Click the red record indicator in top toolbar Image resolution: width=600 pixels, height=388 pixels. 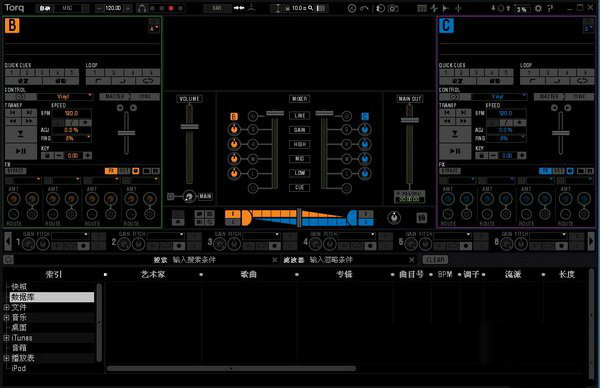point(171,8)
